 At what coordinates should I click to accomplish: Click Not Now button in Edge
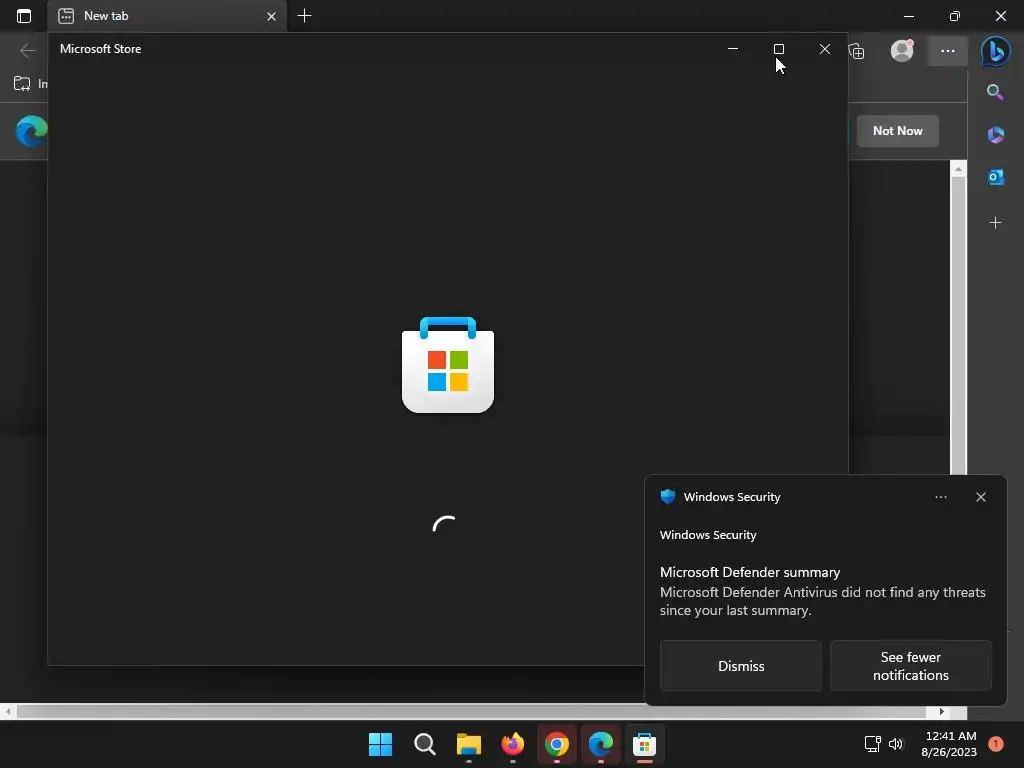(897, 131)
